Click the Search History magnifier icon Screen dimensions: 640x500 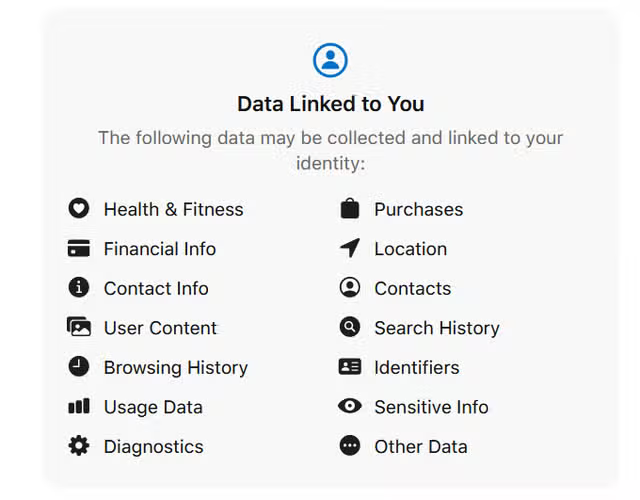[x=349, y=327]
